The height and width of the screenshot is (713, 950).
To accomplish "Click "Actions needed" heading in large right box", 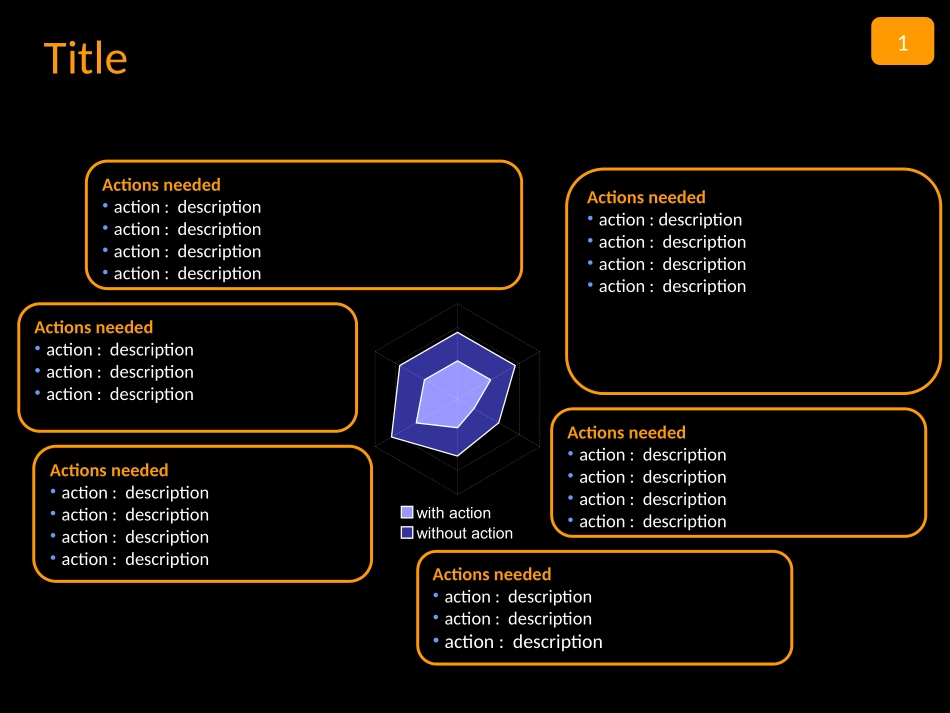I will click(646, 197).
